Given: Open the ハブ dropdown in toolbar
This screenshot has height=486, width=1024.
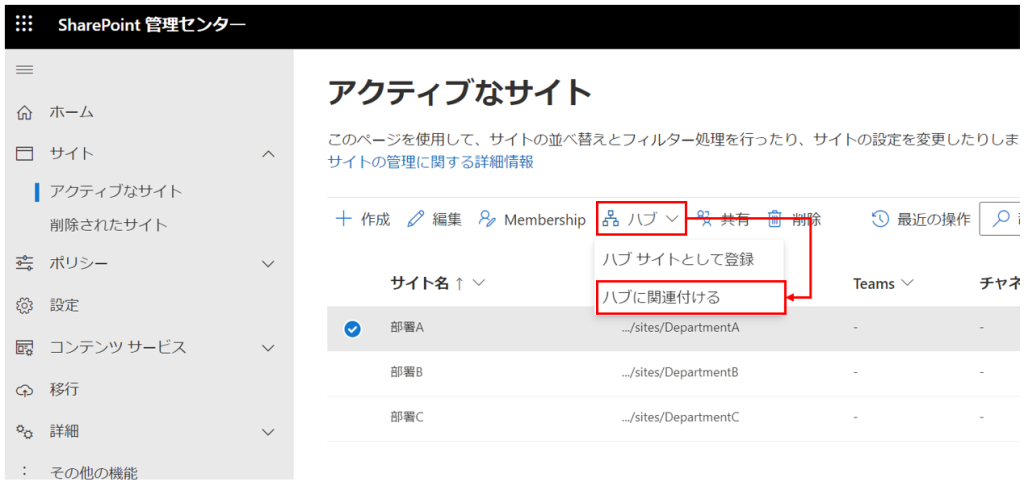Looking at the screenshot, I should [642, 219].
